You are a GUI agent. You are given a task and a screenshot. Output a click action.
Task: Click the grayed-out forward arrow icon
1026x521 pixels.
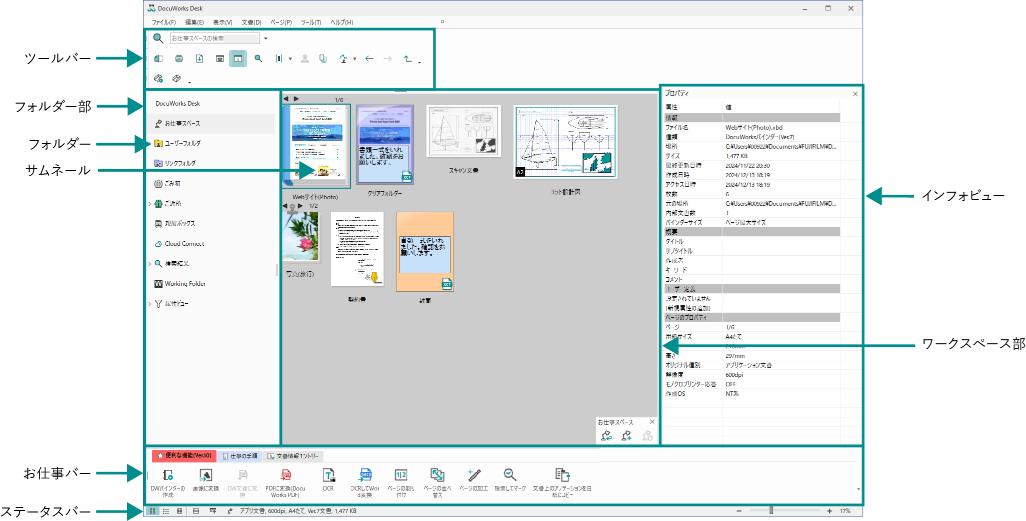tap(387, 59)
